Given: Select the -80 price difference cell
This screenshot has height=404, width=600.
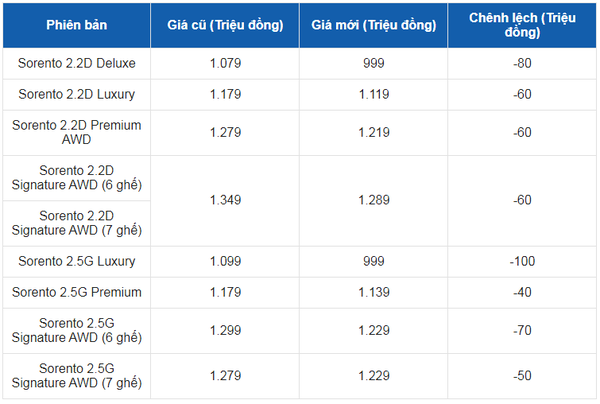Looking at the screenshot, I should pyautogui.click(x=521, y=63).
